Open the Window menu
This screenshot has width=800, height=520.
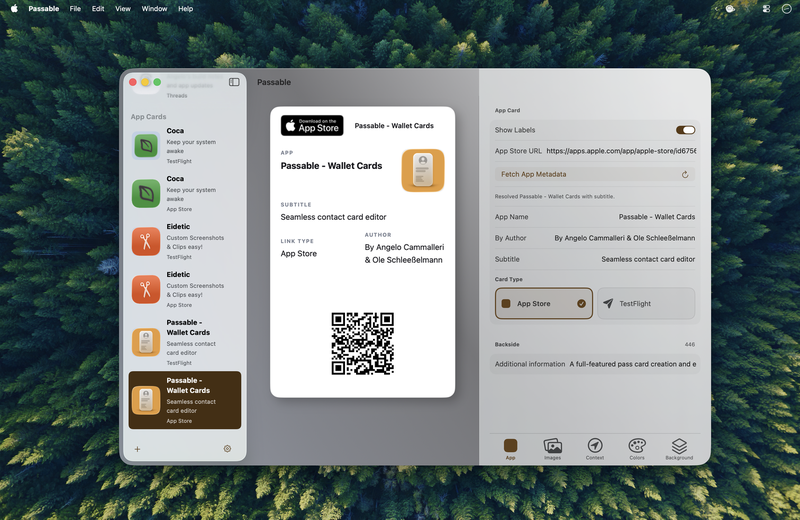(154, 9)
